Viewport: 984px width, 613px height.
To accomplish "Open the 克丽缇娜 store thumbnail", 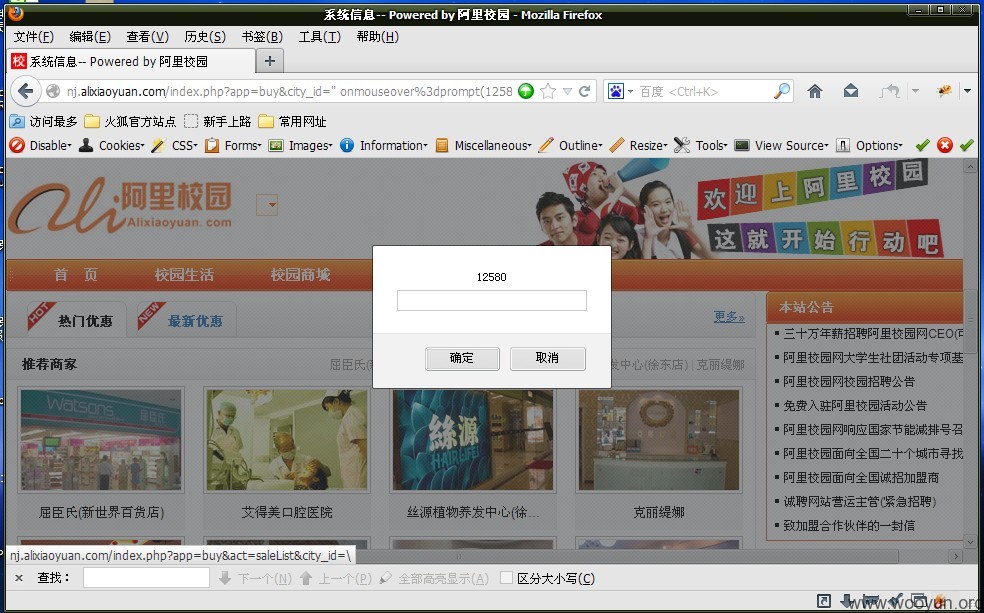I will (x=658, y=440).
